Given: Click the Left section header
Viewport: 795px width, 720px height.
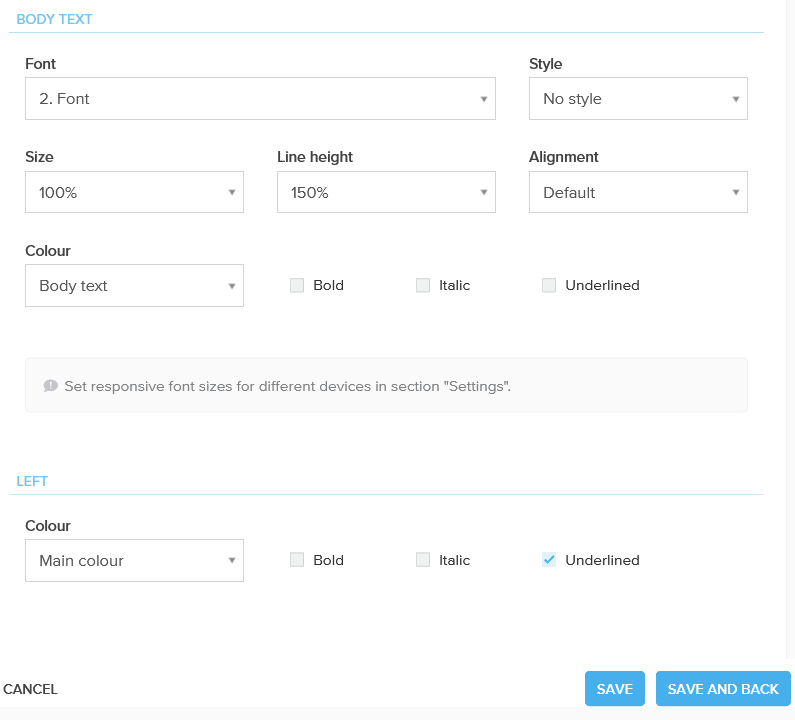Looking at the screenshot, I should 33,481.
